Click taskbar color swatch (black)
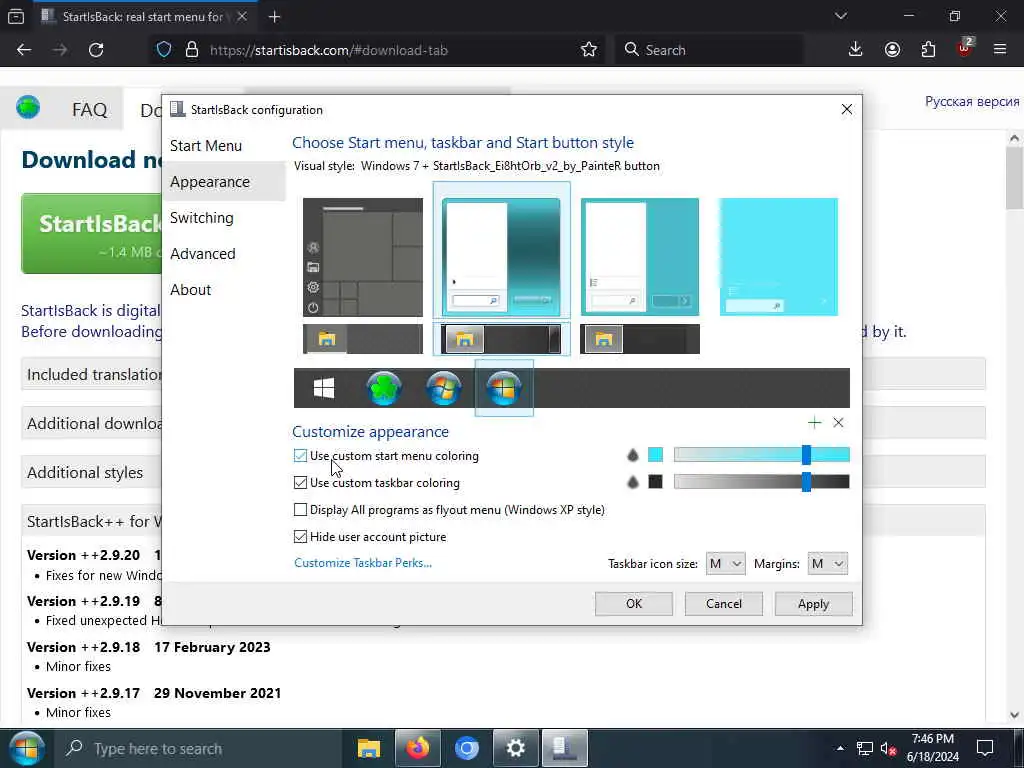Viewport: 1024px width, 768px height. (x=656, y=482)
